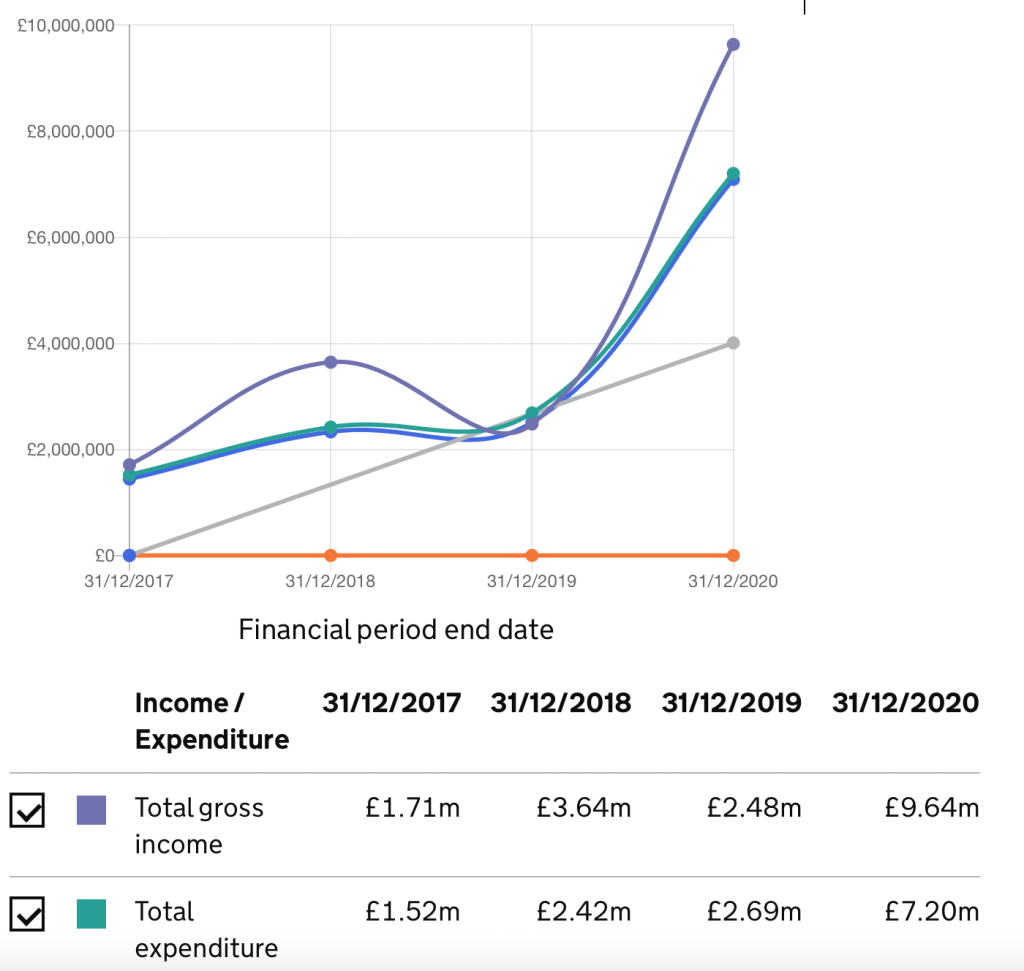Click the teal Total expenditure swatch
This screenshot has height=971, width=1024.
point(91,913)
